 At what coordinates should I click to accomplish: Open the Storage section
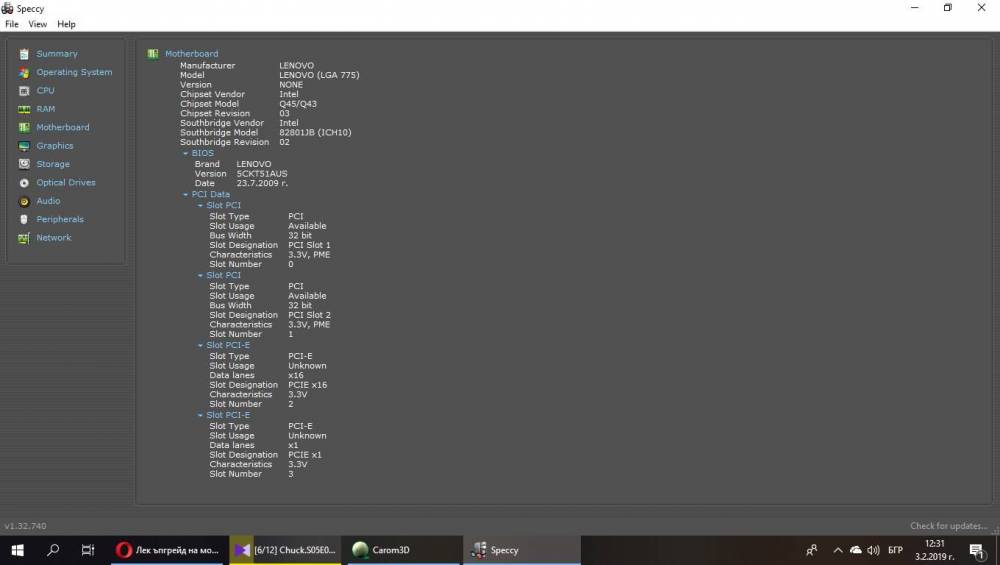click(x=53, y=165)
